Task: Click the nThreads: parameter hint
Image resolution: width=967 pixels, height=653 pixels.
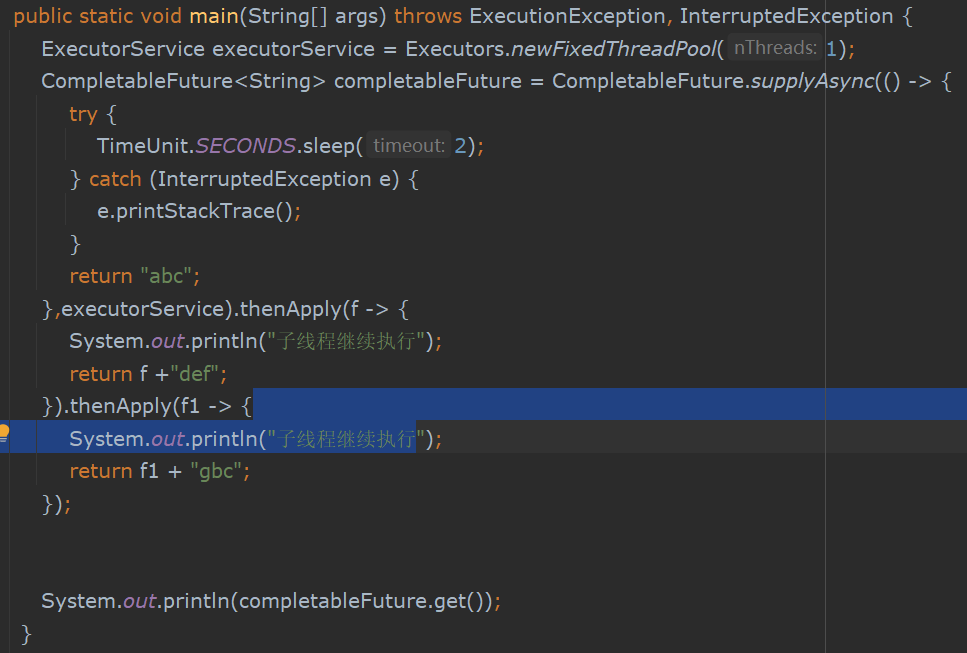Action: [x=775, y=47]
